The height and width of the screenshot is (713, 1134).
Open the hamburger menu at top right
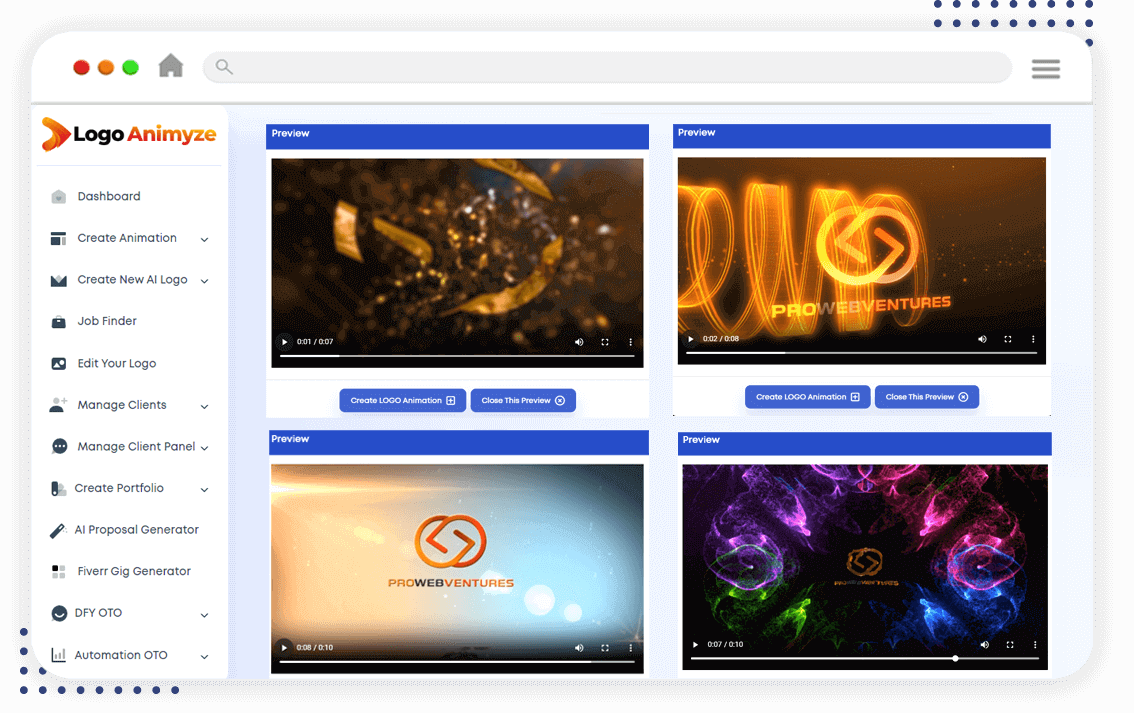(x=1045, y=68)
